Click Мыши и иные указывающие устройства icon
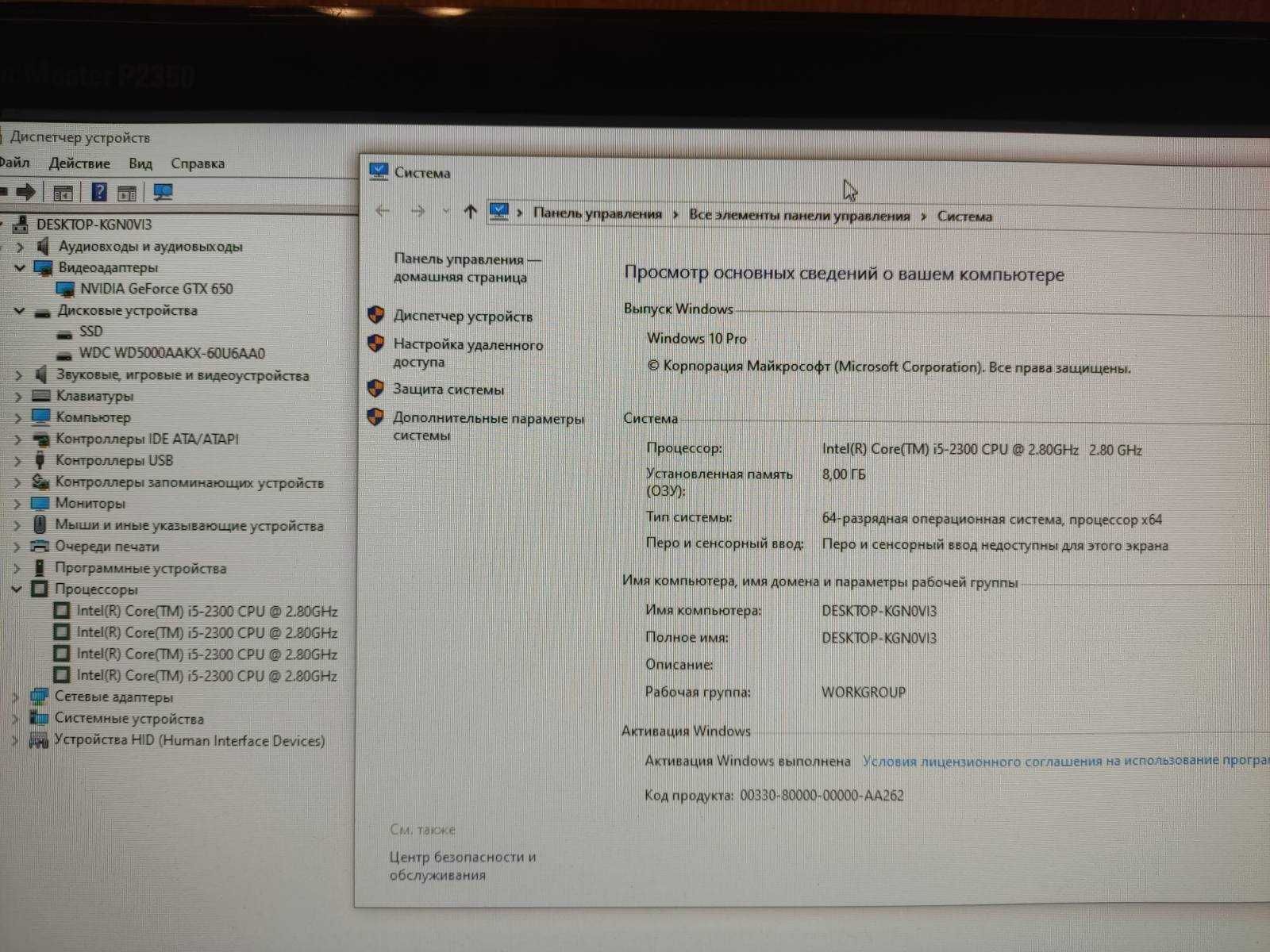The image size is (1270, 952). coord(40,524)
